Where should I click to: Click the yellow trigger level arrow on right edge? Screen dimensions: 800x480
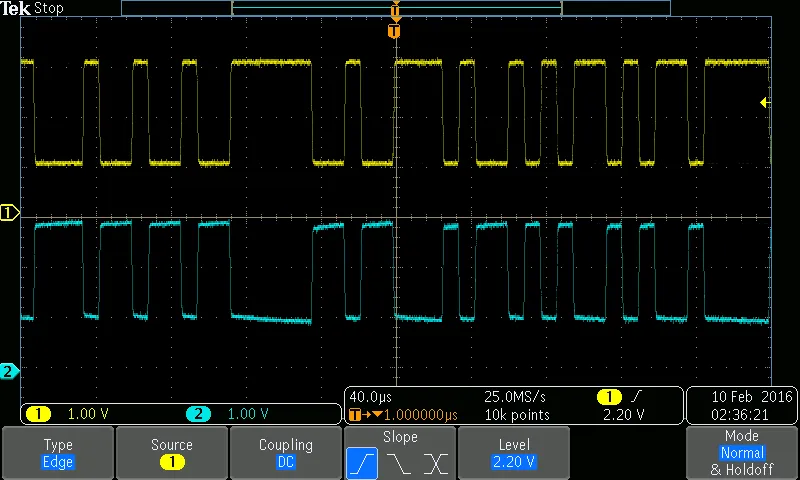pyautogui.click(x=765, y=102)
